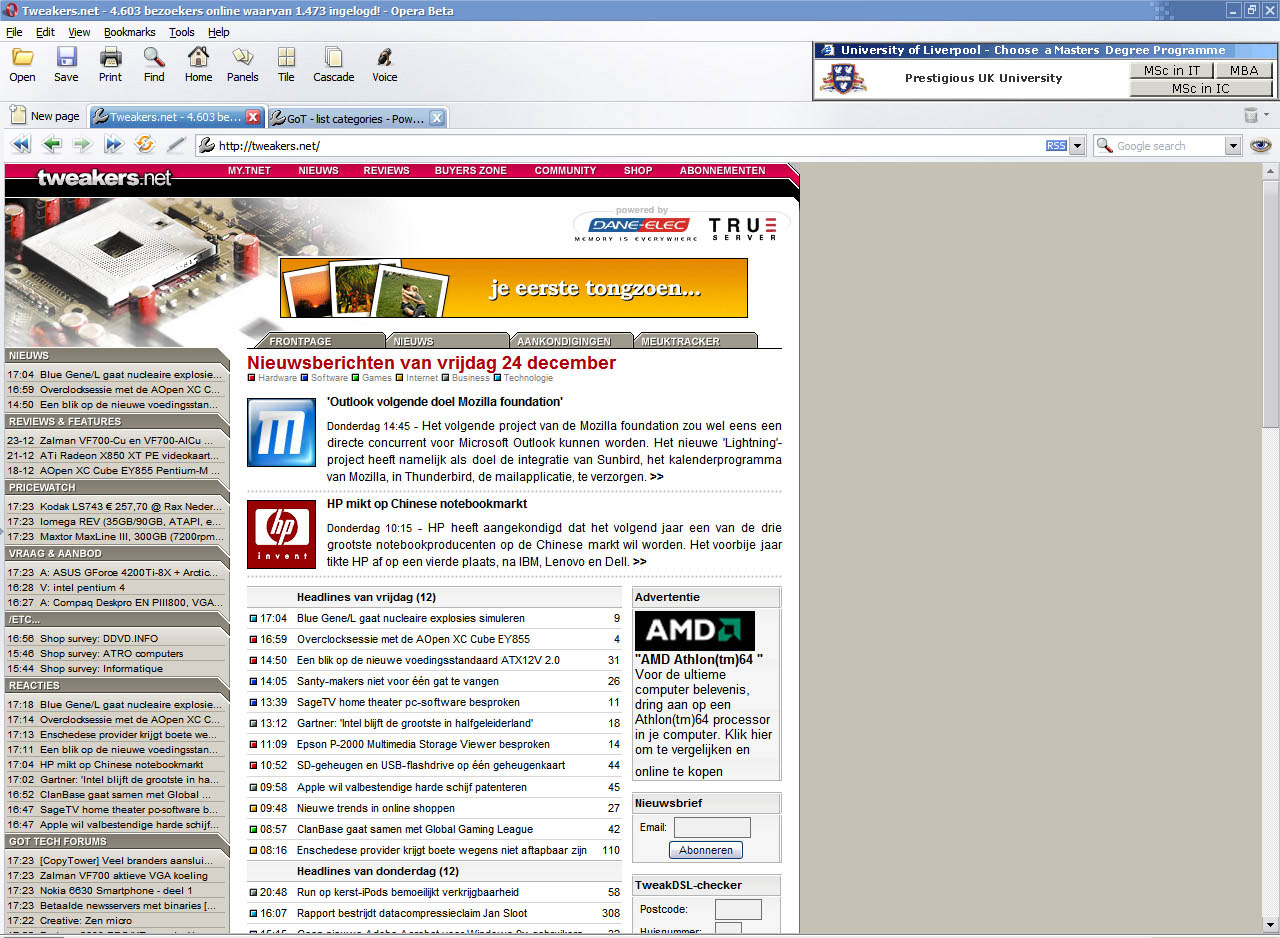Screen dimensions: 1280x938
Task: Open ABONNEMENTEN in site navigation
Action: coord(722,171)
